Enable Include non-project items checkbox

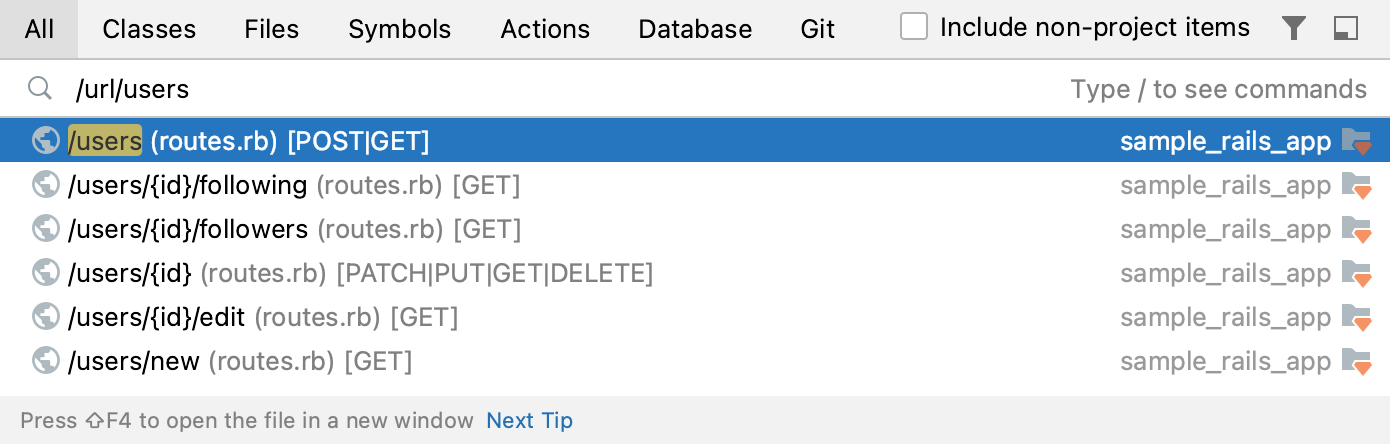click(x=914, y=27)
